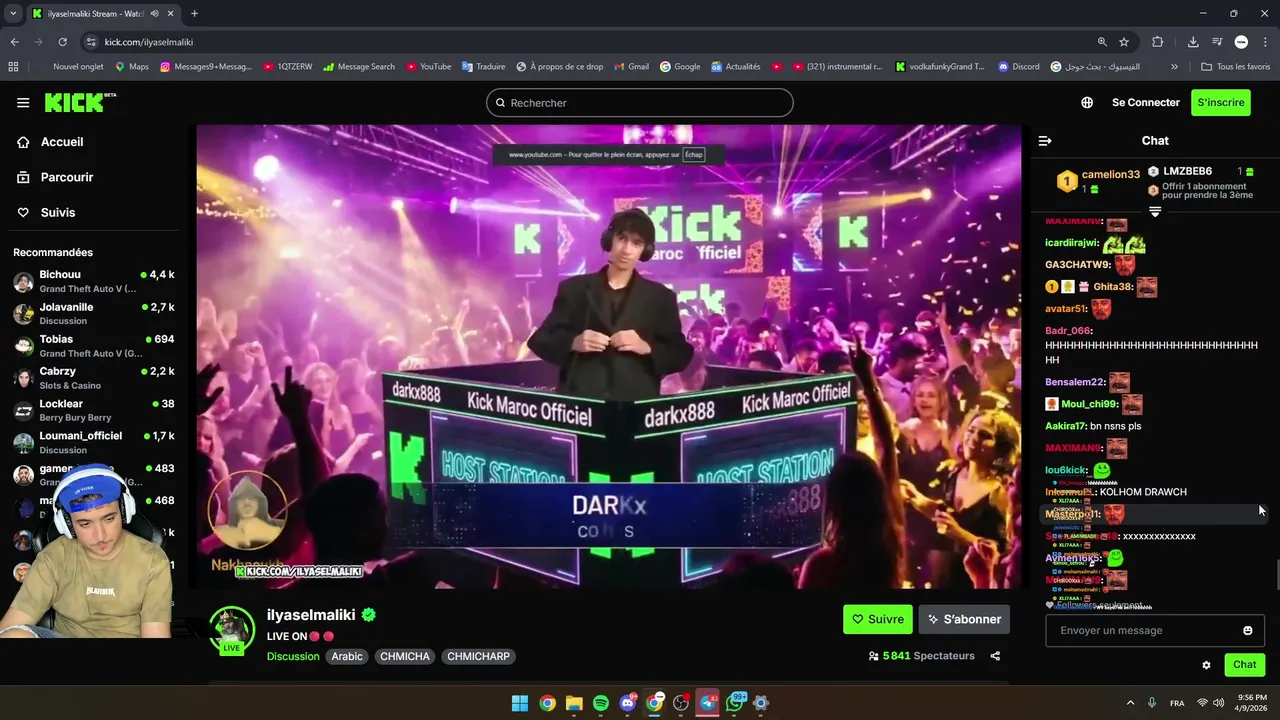This screenshot has width=1280, height=720.
Task: Open Locklear recommended channel
Action: coord(94,410)
